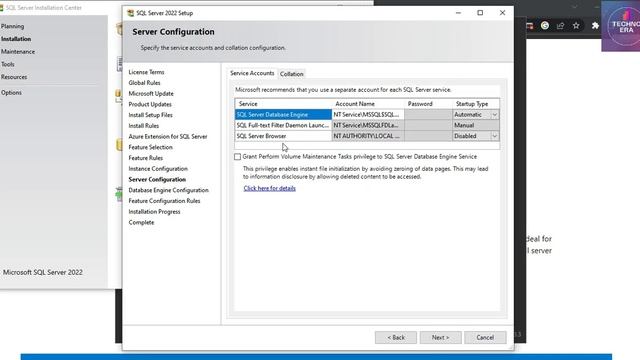Click the Next button
Viewport: 640px width, 360px height.
440,338
